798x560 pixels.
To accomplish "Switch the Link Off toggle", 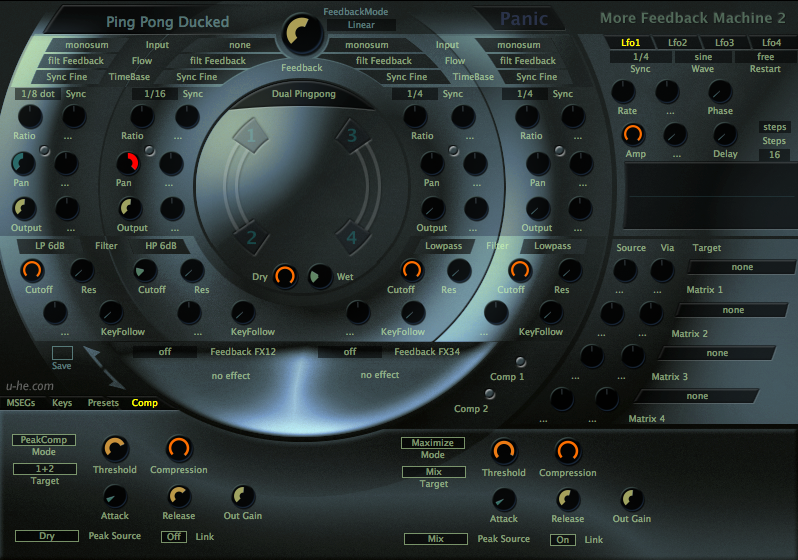I will point(174,537).
